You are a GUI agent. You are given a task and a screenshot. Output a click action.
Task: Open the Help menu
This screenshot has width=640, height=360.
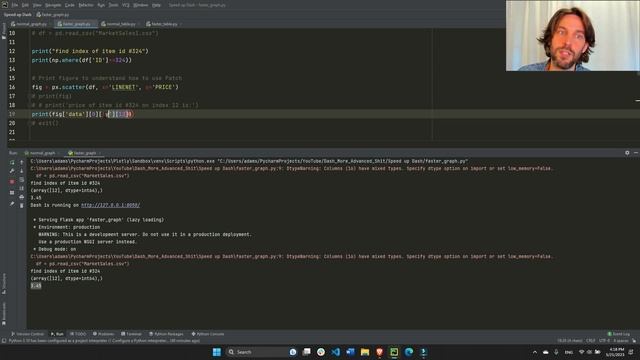[156, 5]
